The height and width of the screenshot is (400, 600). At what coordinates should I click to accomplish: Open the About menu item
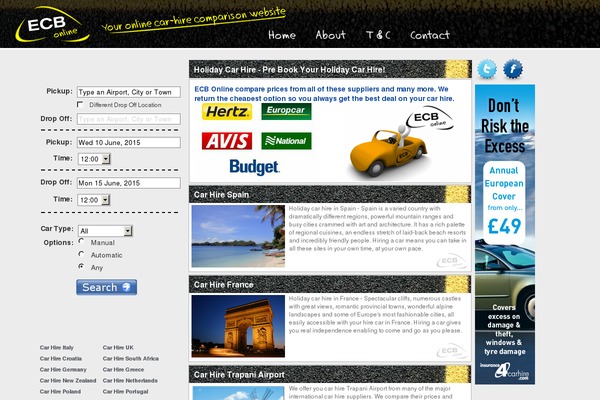[331, 35]
